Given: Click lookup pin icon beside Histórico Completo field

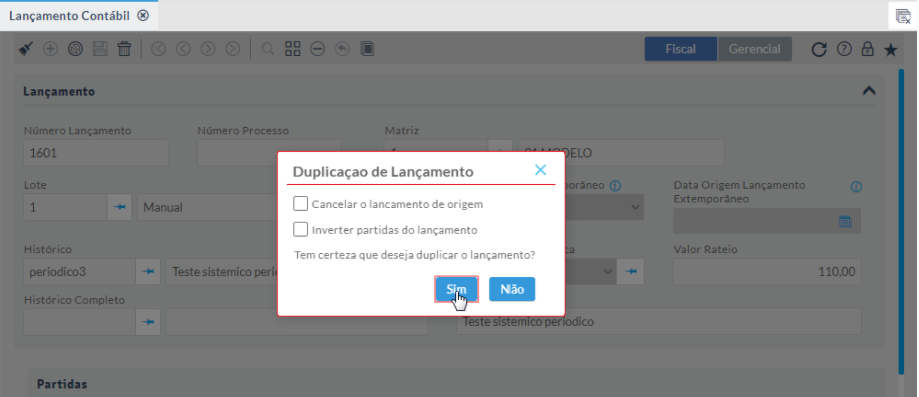Looking at the screenshot, I should 148,322.
